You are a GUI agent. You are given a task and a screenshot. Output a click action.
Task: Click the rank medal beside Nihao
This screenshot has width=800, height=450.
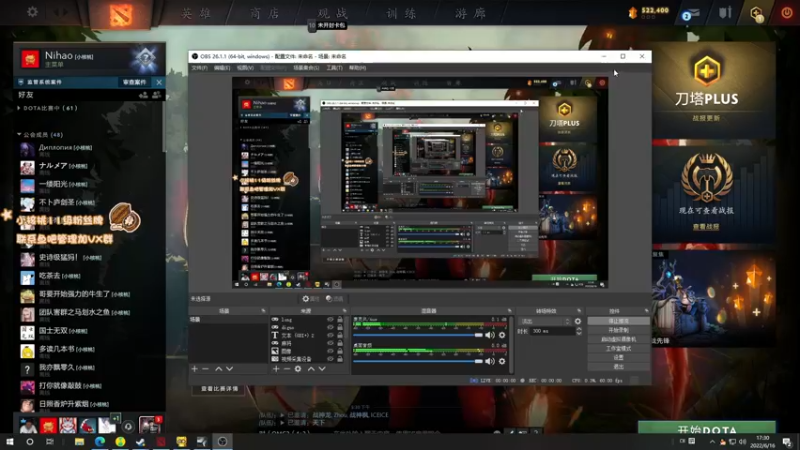click(145, 59)
